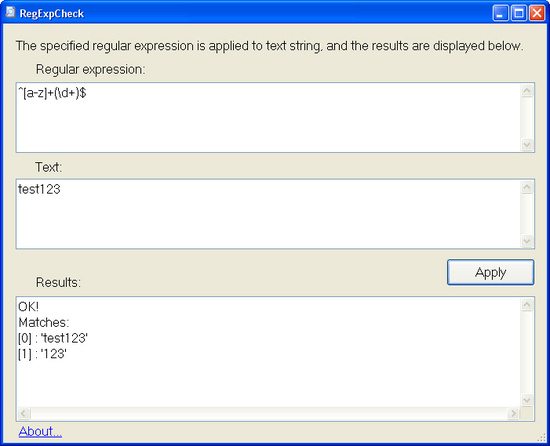Click the window resize grip corner
This screenshot has width=550, height=446.
(x=543, y=439)
